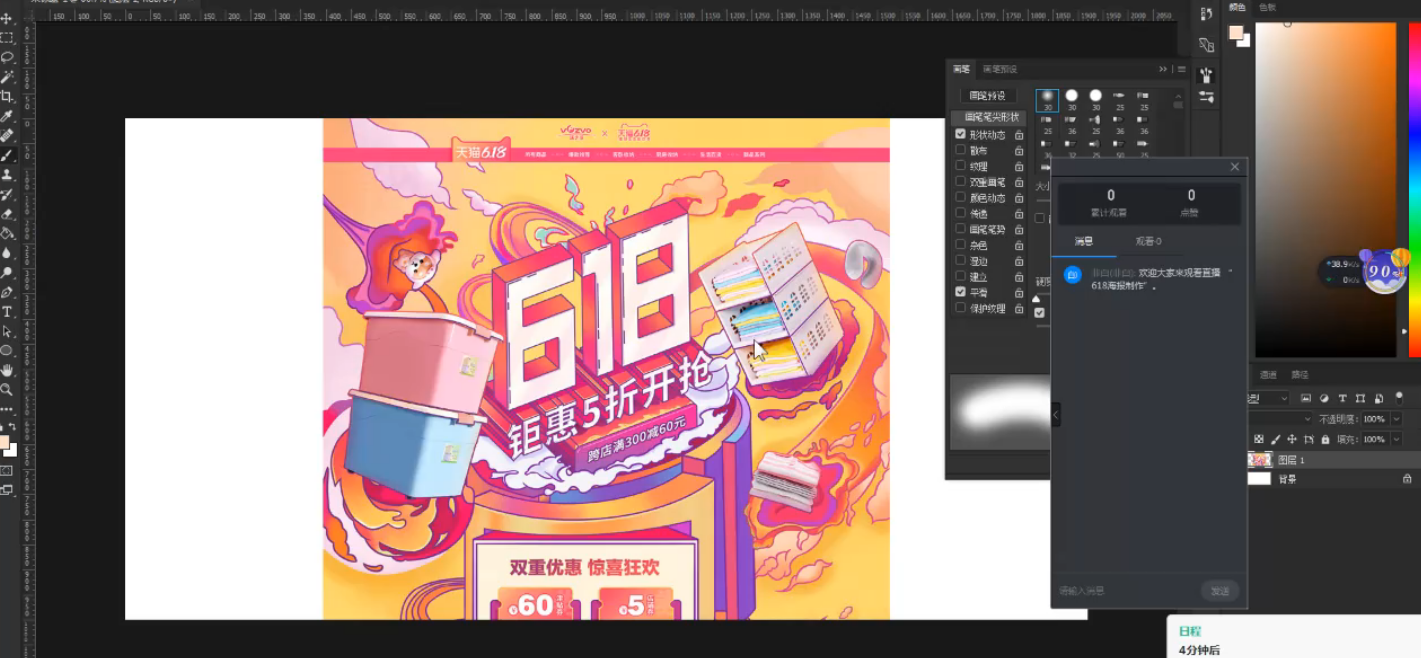Lock transparent pixels in Layers panel
1421x658 pixels.
1259,439
